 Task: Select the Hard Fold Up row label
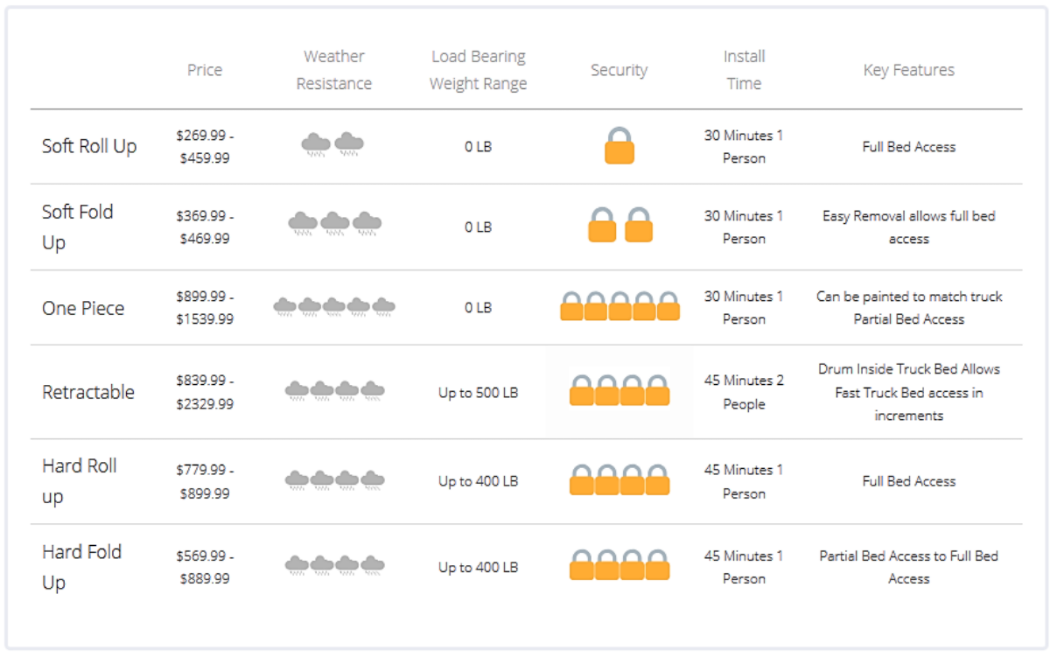tap(81, 566)
